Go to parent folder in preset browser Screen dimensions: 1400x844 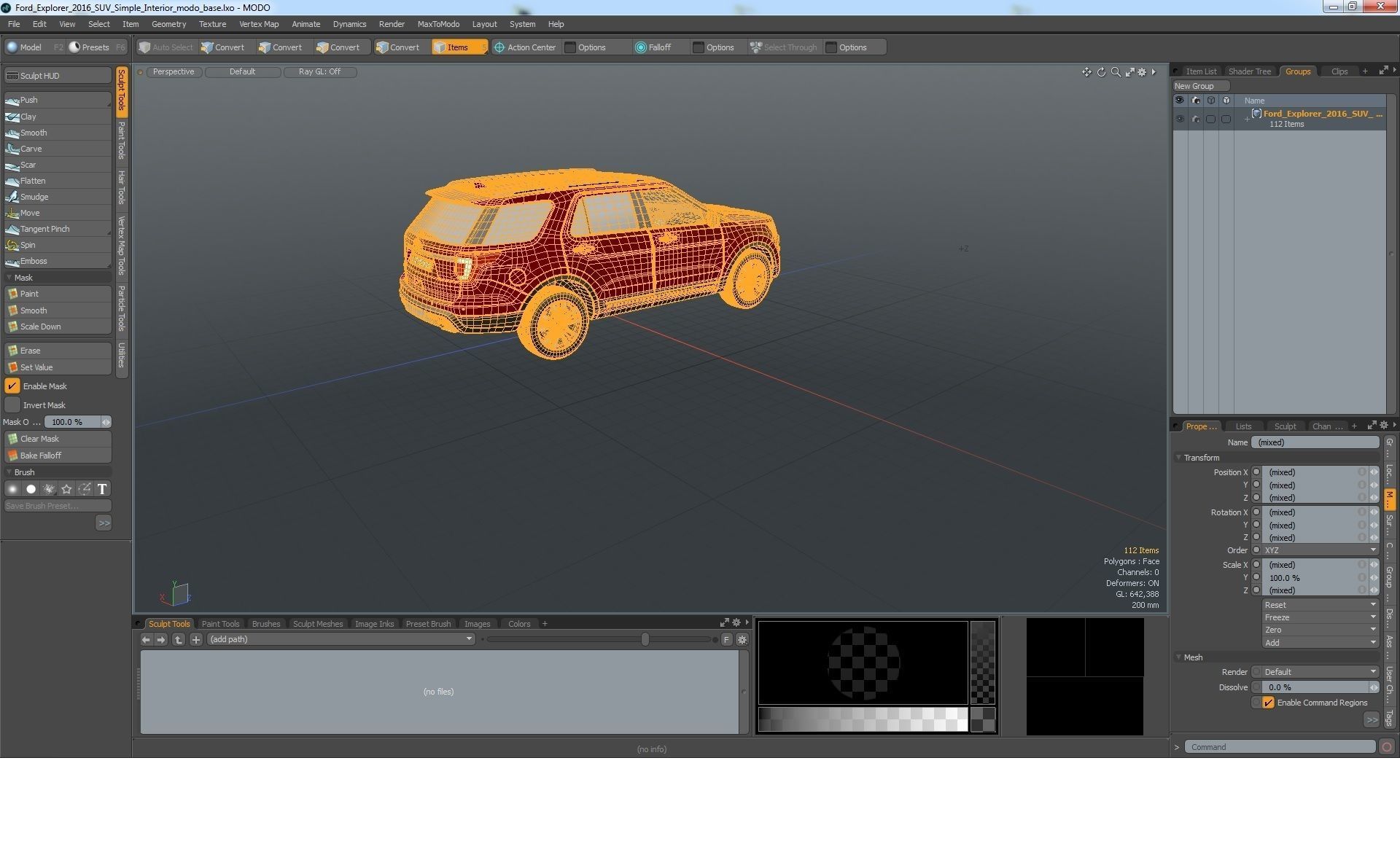[179, 639]
